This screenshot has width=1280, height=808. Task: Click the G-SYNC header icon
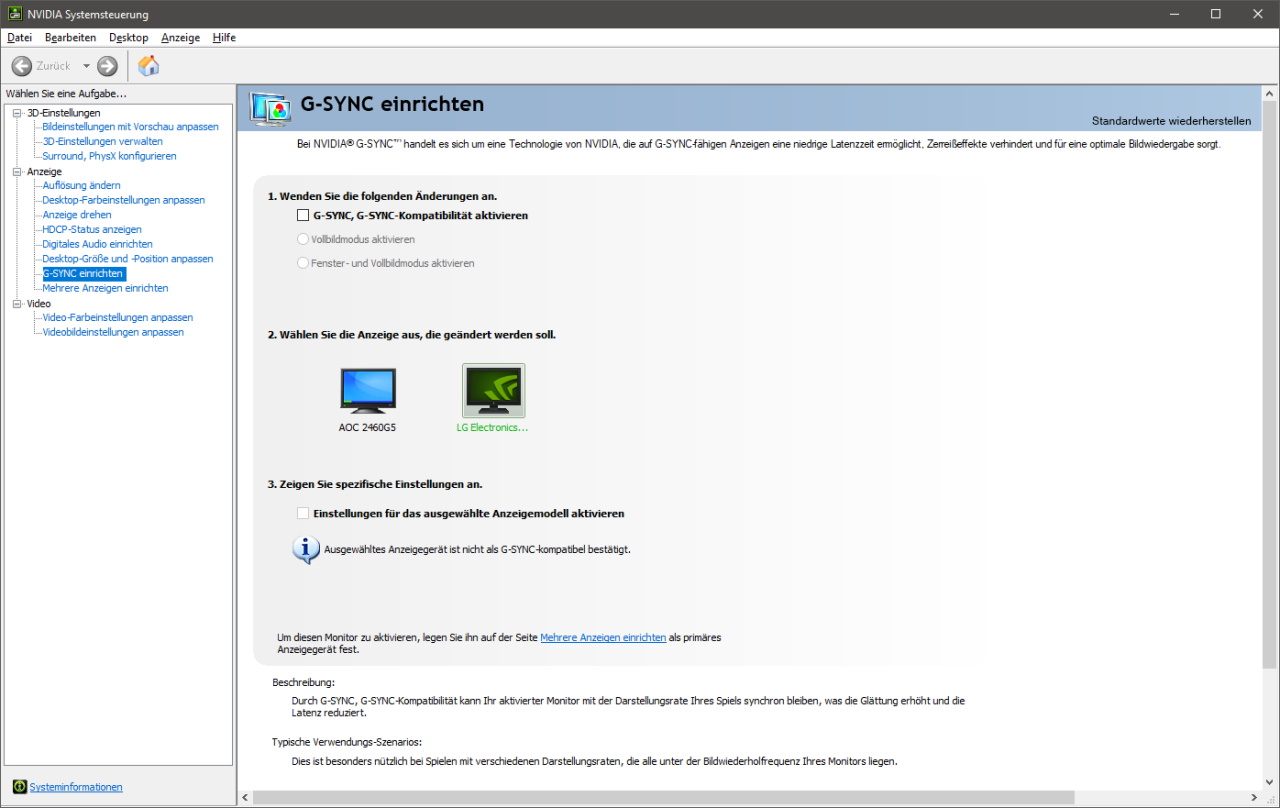[270, 107]
